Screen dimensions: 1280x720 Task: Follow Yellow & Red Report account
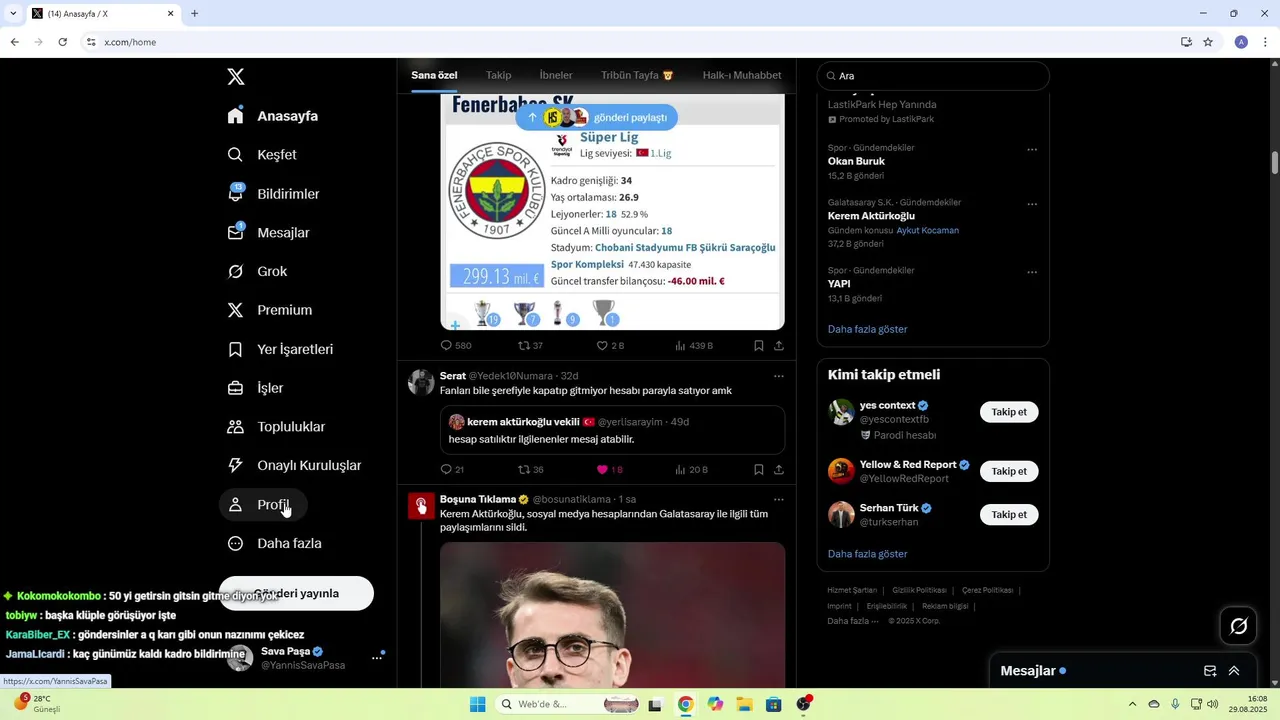point(1009,471)
